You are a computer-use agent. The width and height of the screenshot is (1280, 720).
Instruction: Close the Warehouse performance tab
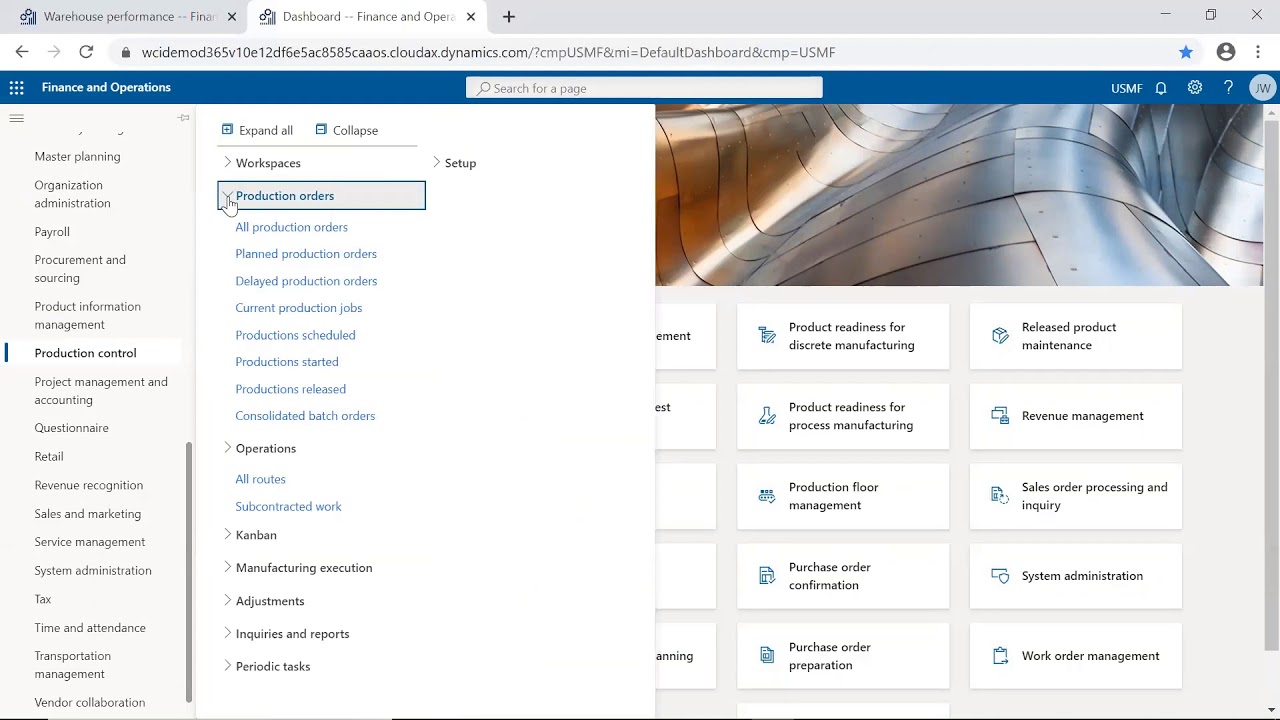pyautogui.click(x=232, y=17)
